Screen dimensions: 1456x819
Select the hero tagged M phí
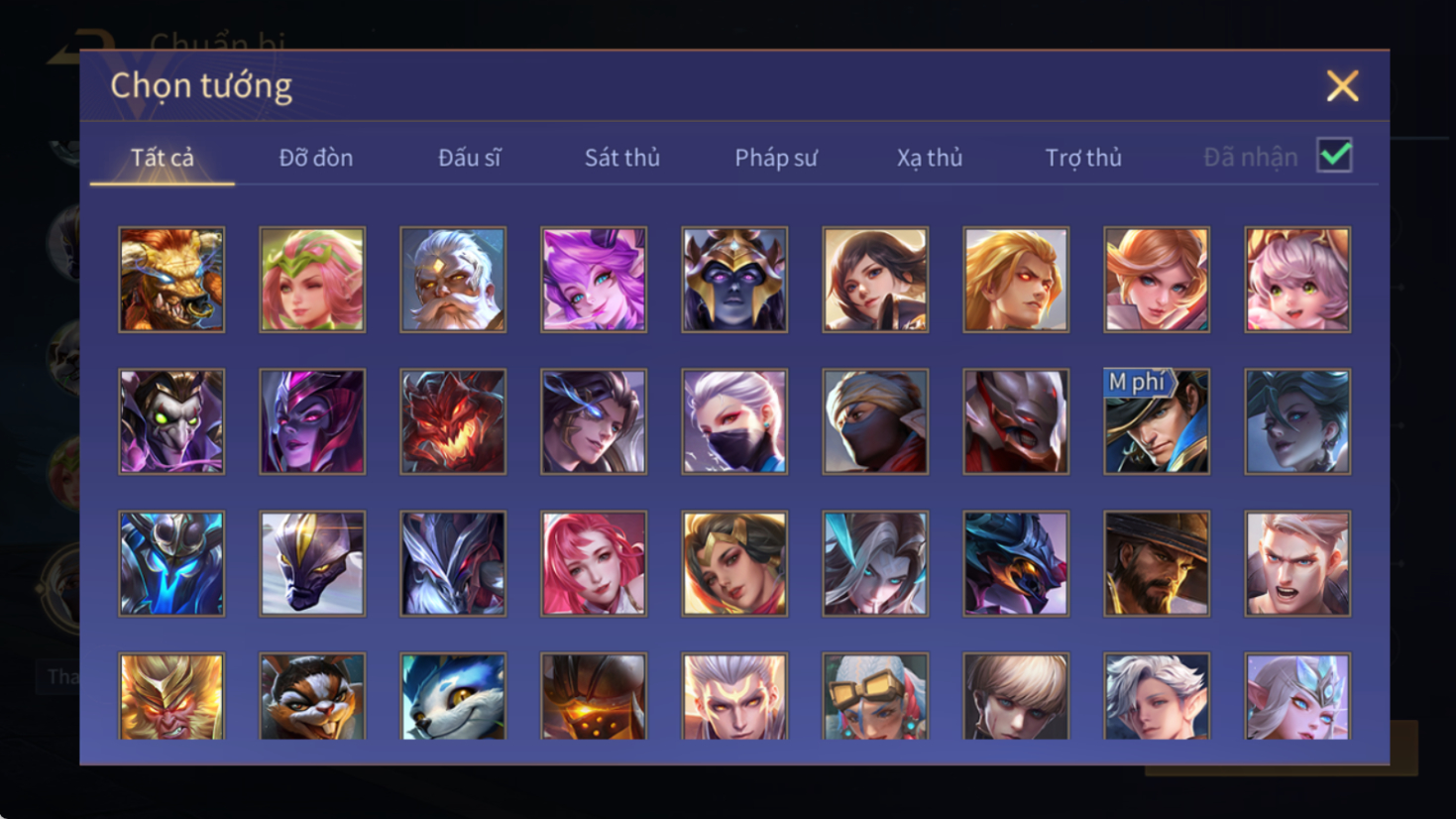[x=1157, y=421]
